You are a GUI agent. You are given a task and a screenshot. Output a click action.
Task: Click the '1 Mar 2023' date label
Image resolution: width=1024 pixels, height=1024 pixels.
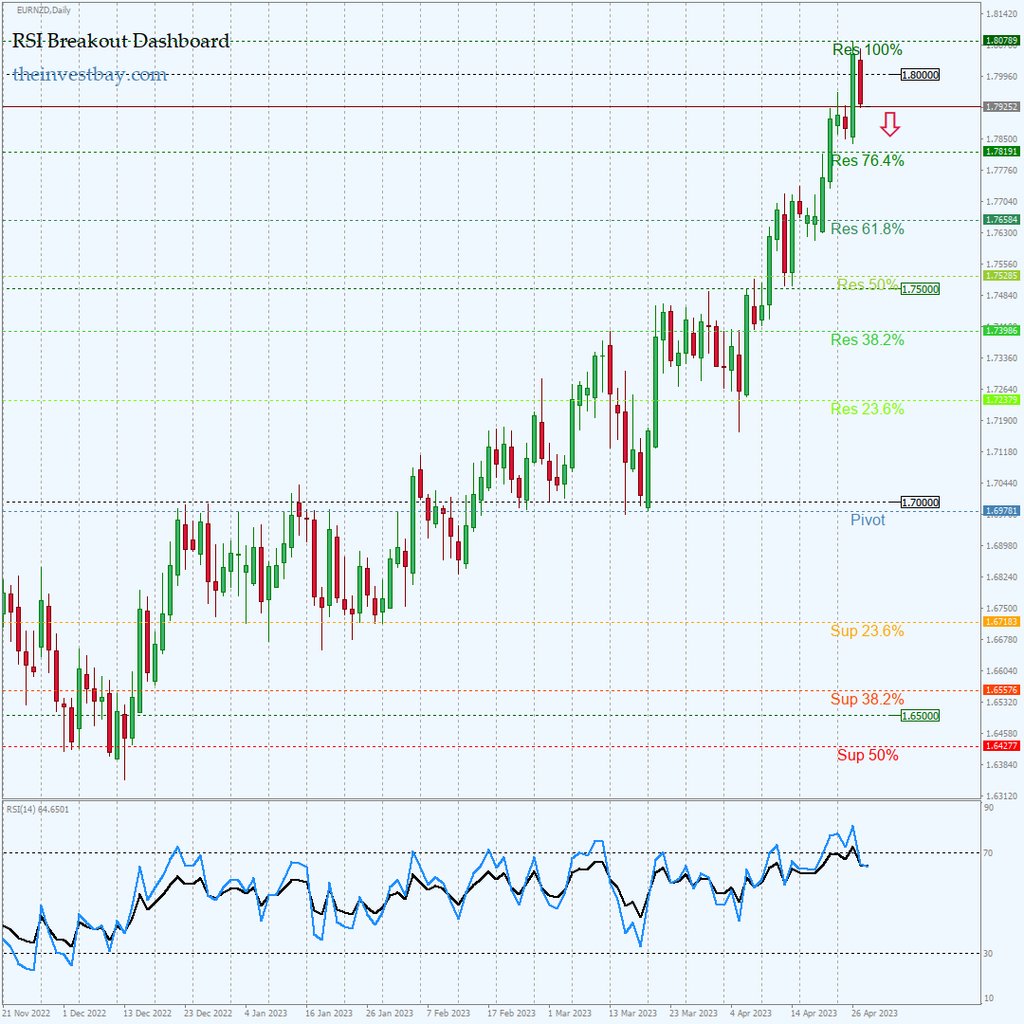tap(570, 1014)
